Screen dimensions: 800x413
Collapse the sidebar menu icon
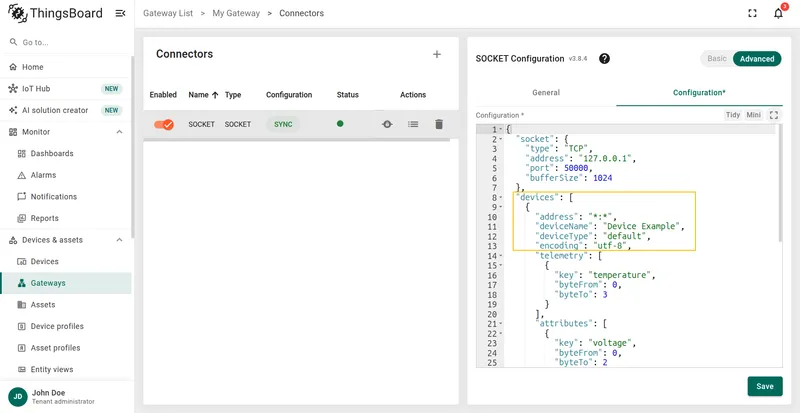(120, 13)
